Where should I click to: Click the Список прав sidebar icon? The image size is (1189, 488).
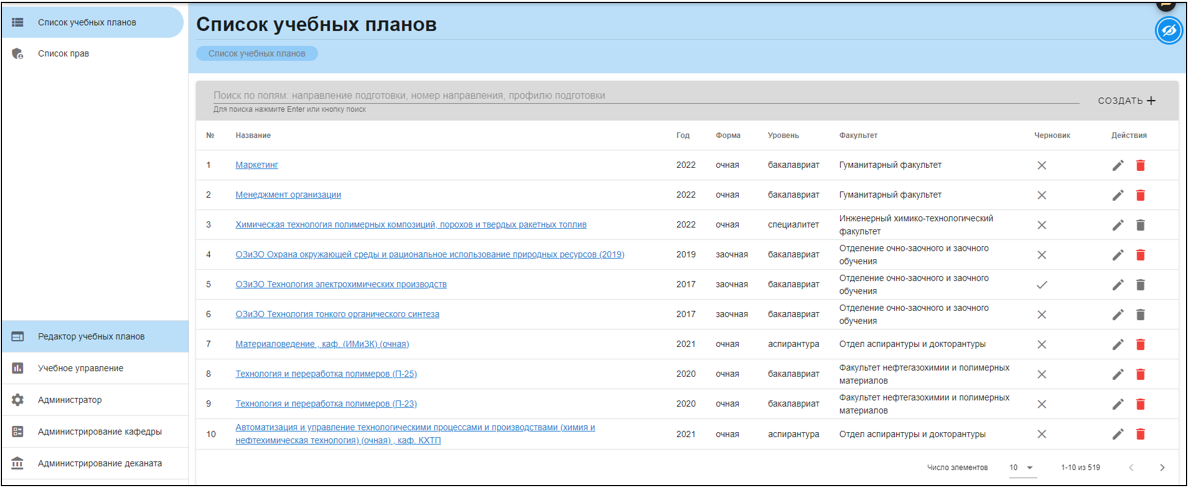tap(17, 54)
